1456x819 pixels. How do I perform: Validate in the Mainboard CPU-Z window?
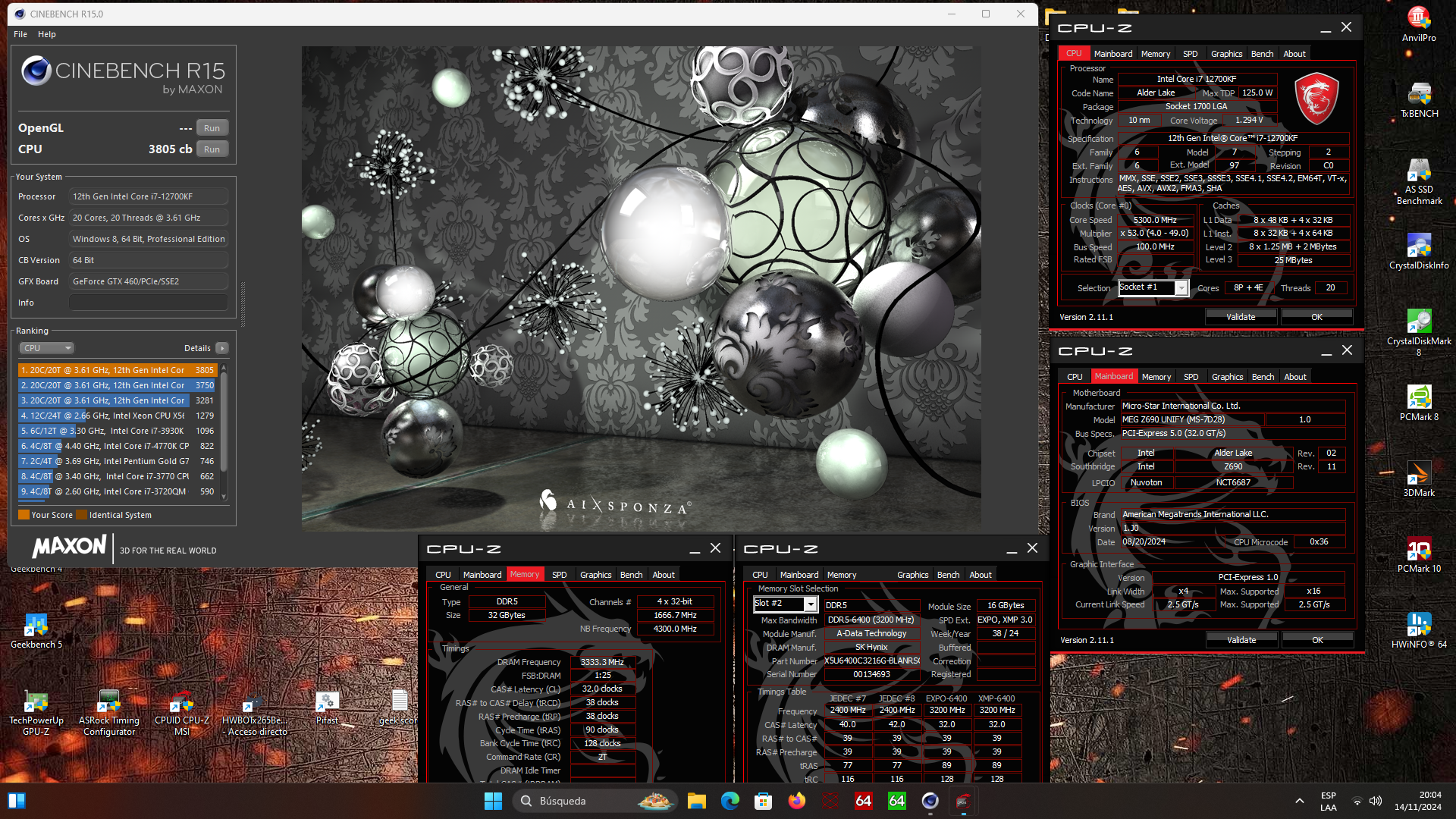pyautogui.click(x=1241, y=640)
